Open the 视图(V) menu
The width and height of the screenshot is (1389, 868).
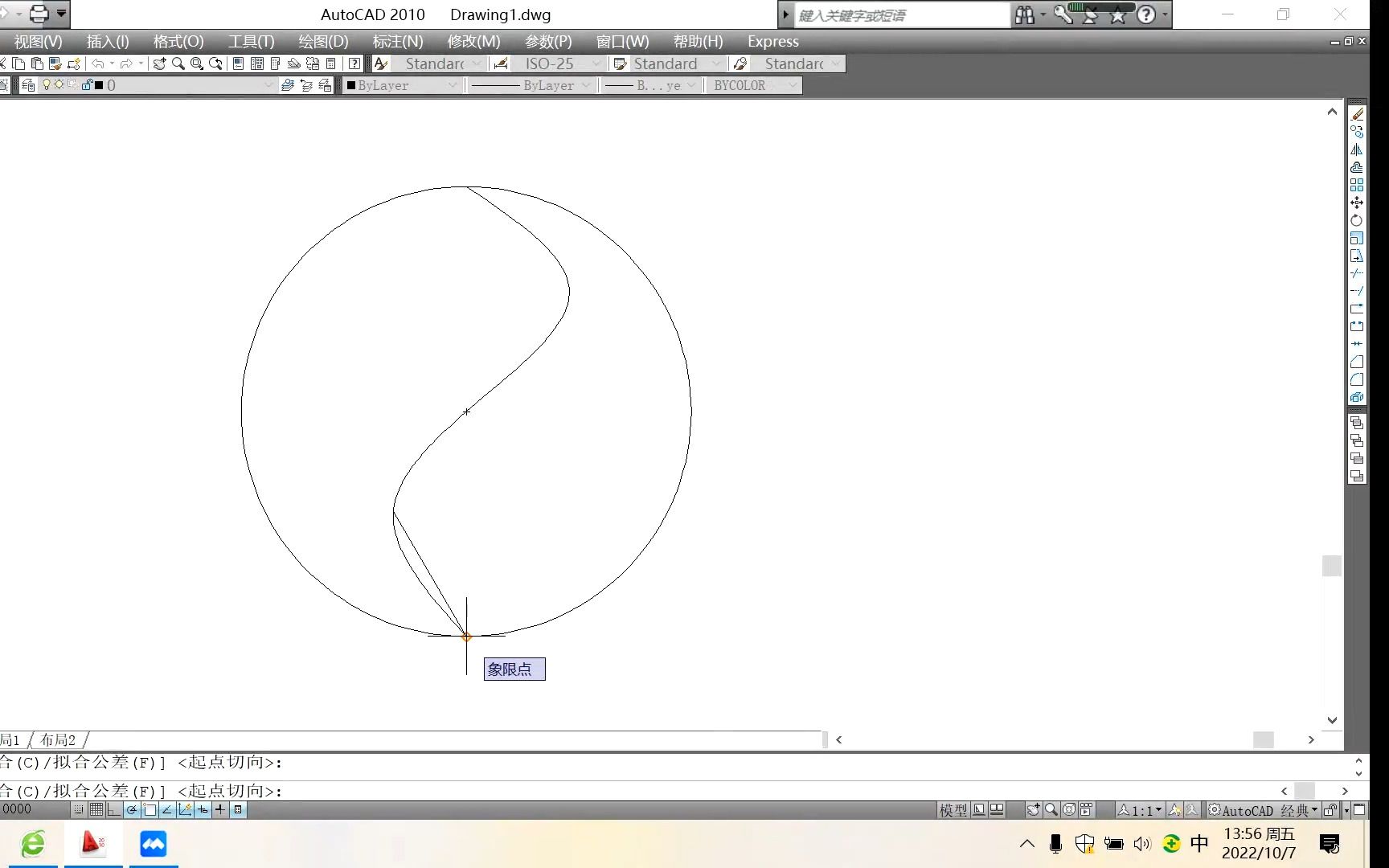[38, 41]
